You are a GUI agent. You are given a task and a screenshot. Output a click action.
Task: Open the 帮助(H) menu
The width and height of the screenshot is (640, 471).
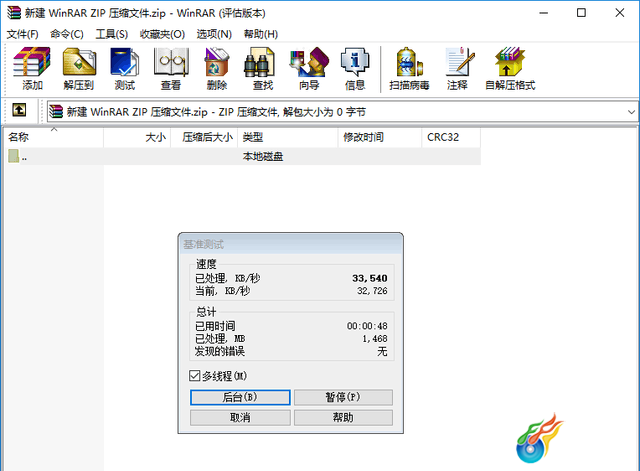[261, 34]
